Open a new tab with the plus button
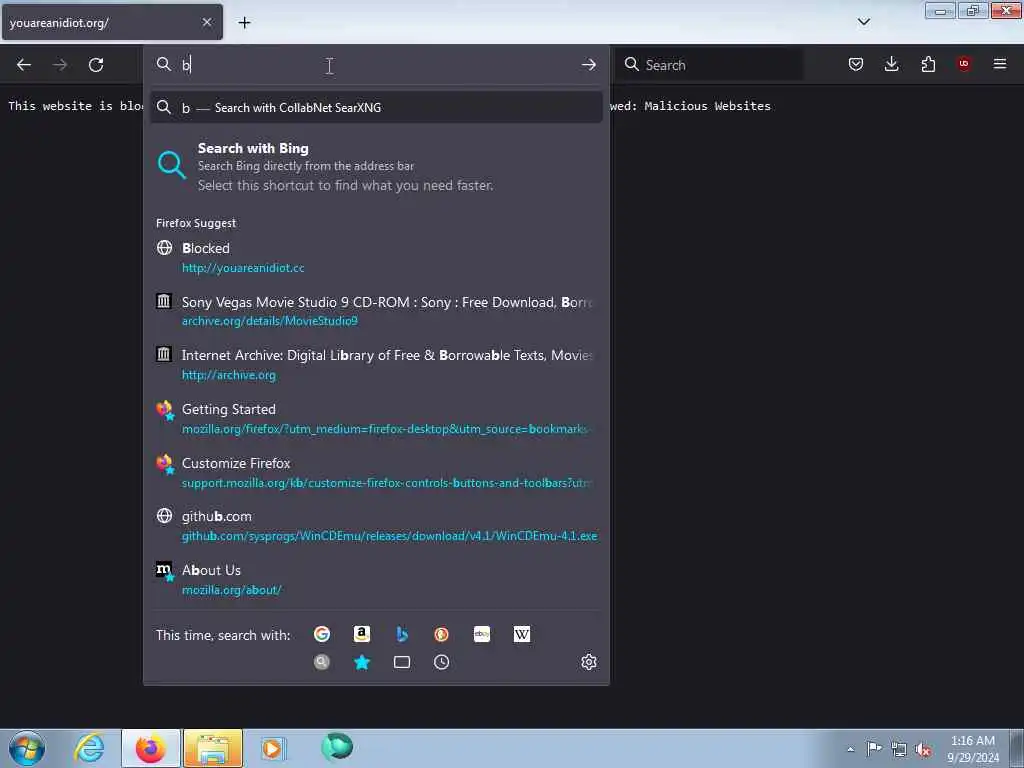 coord(244,23)
